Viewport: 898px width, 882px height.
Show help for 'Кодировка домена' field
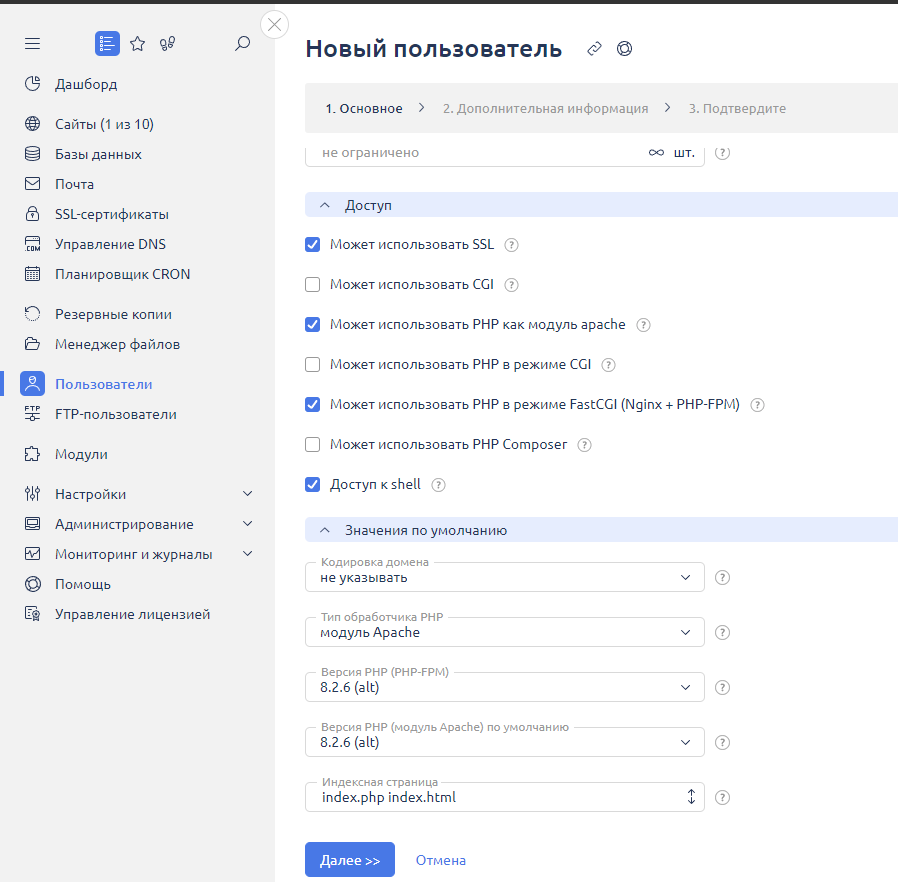click(723, 578)
